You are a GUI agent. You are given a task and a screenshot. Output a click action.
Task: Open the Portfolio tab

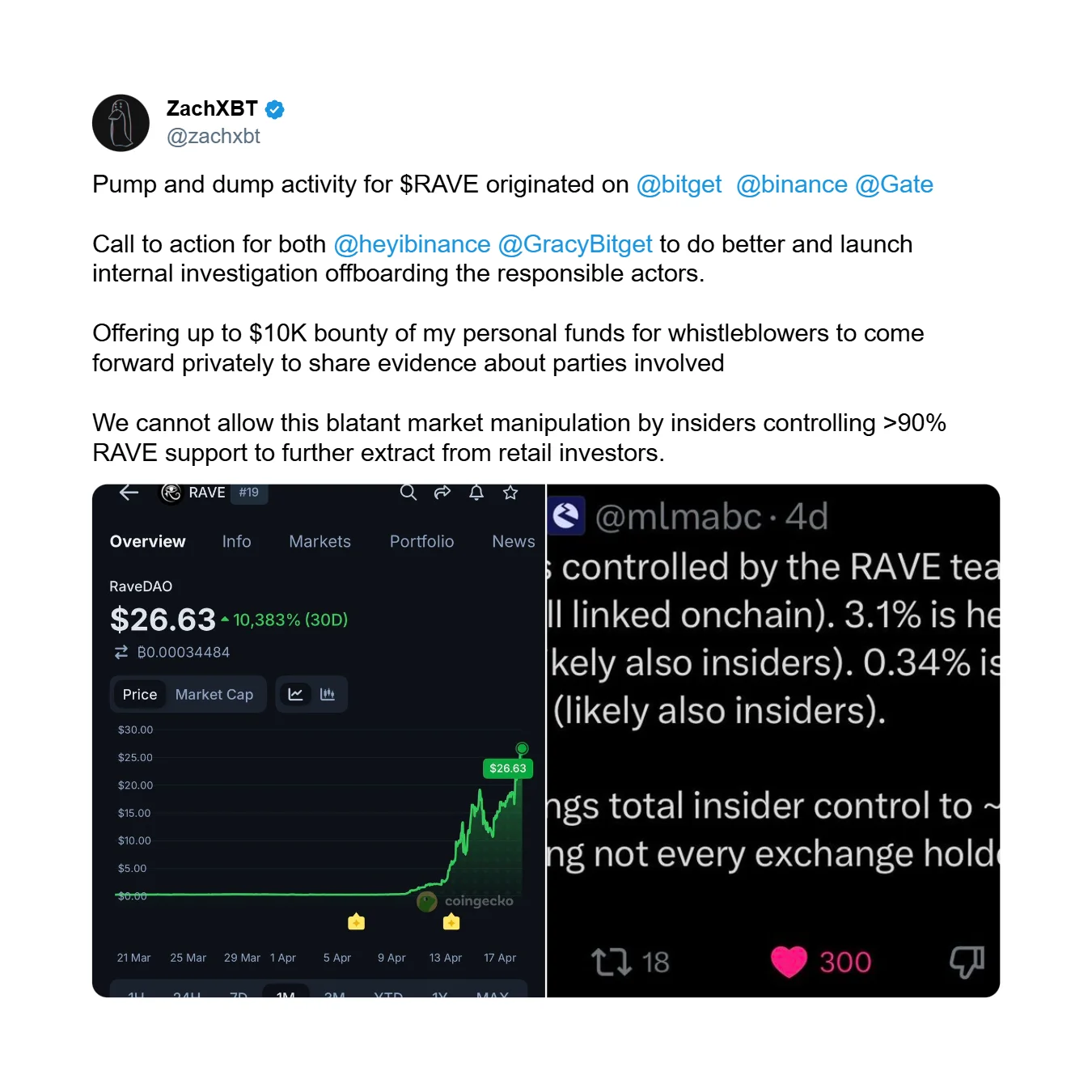coord(421,541)
